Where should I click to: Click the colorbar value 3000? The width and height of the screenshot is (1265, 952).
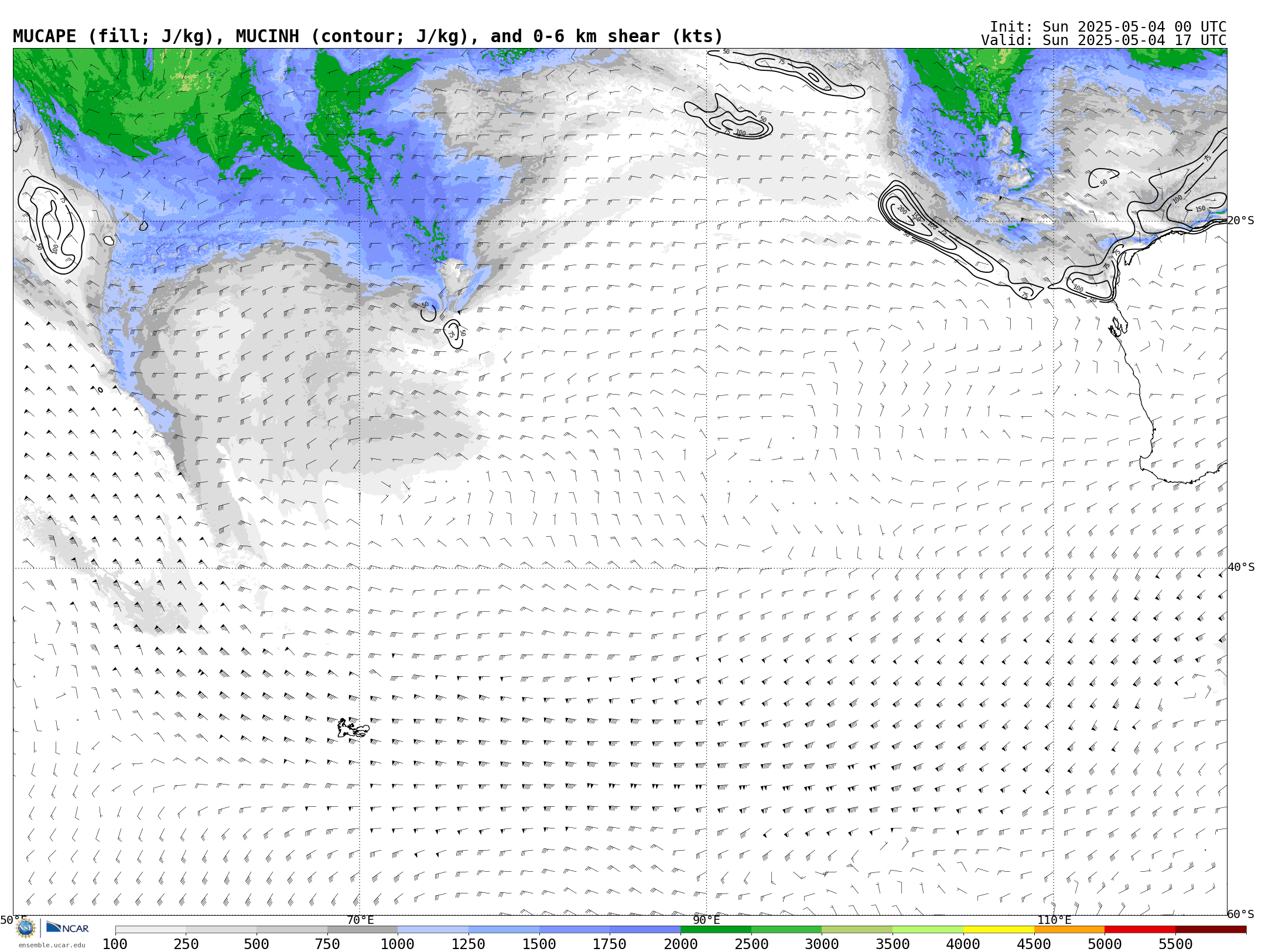(822, 944)
